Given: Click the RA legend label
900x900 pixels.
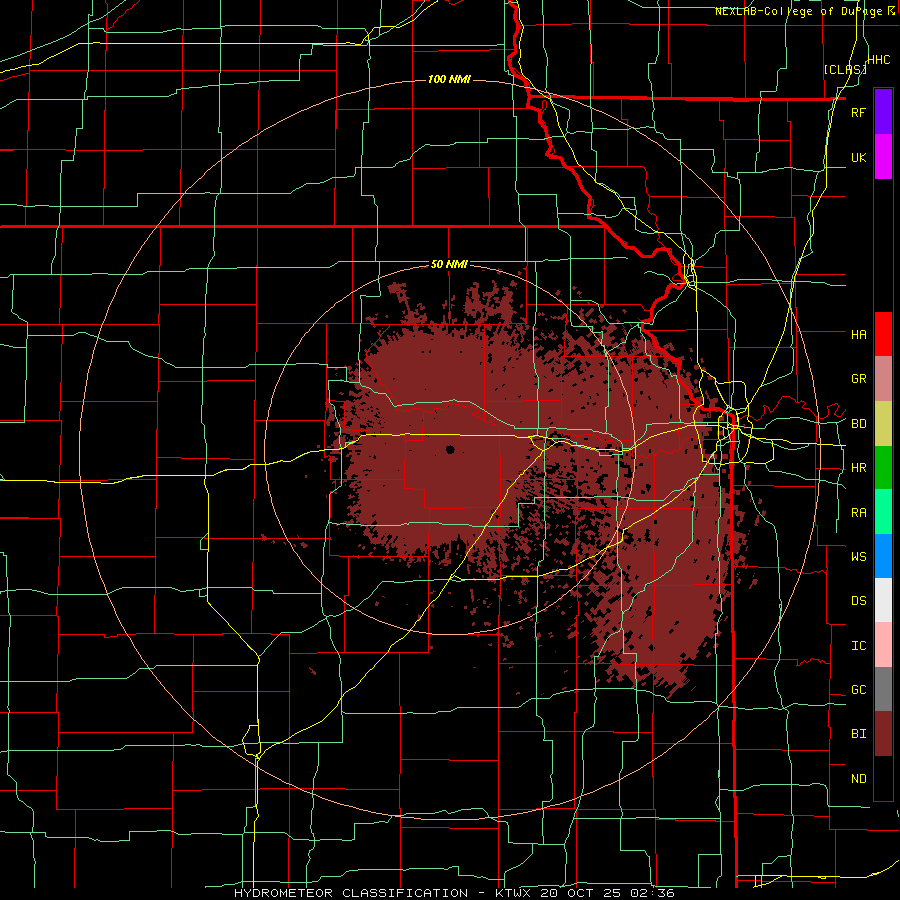Looking at the screenshot, I should [x=858, y=513].
